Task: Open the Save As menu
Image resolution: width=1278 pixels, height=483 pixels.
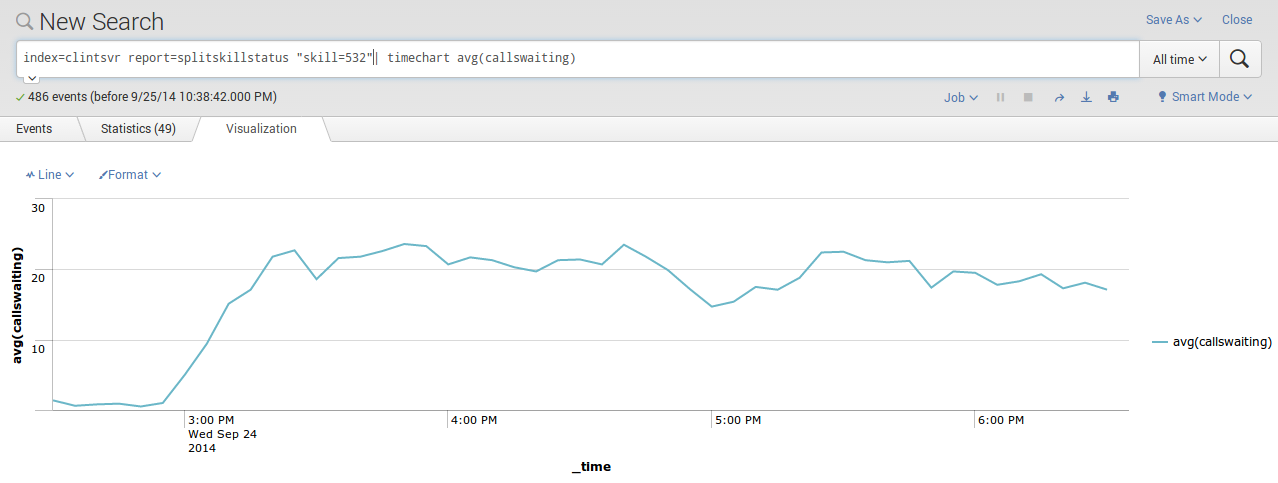Action: tap(1173, 20)
